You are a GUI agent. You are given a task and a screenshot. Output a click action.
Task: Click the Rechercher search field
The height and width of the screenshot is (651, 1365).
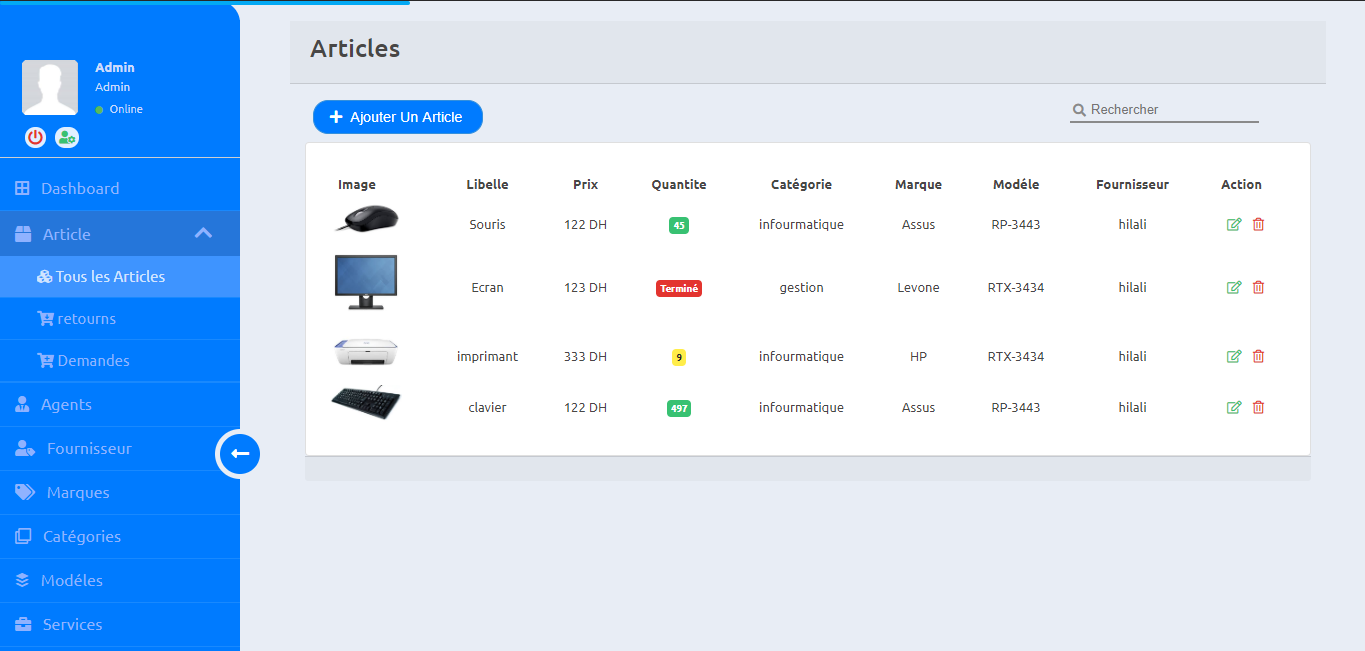(x=1172, y=110)
